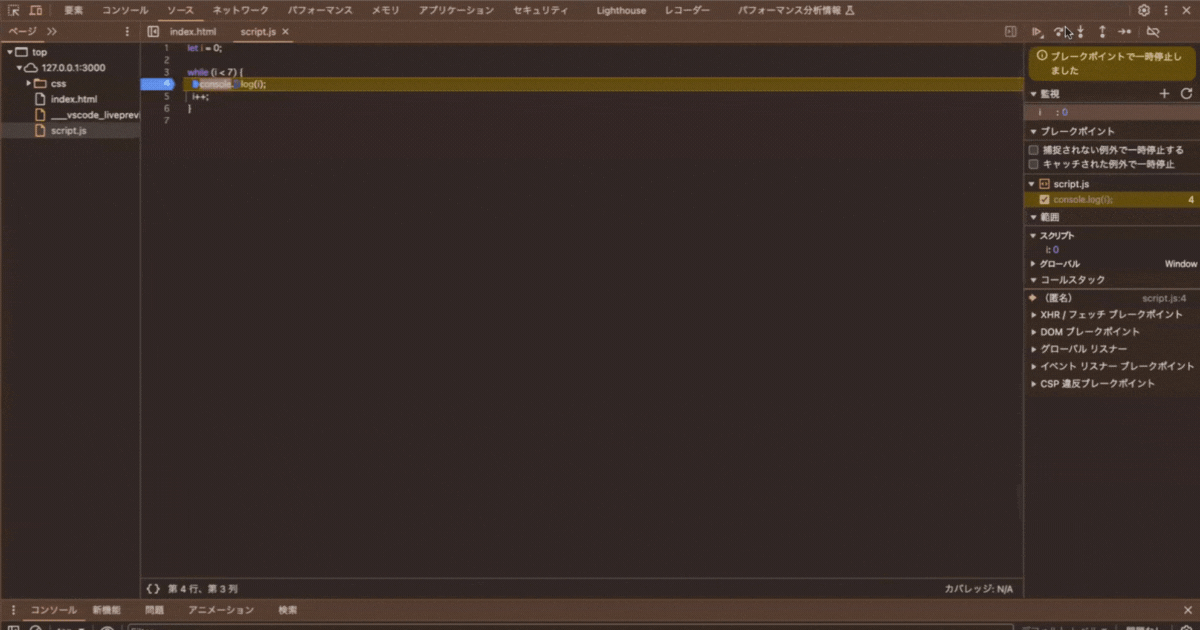Screen dimensions: 1200x630
Task: Click the line 4 breakpoint marker
Action: point(160,84)
